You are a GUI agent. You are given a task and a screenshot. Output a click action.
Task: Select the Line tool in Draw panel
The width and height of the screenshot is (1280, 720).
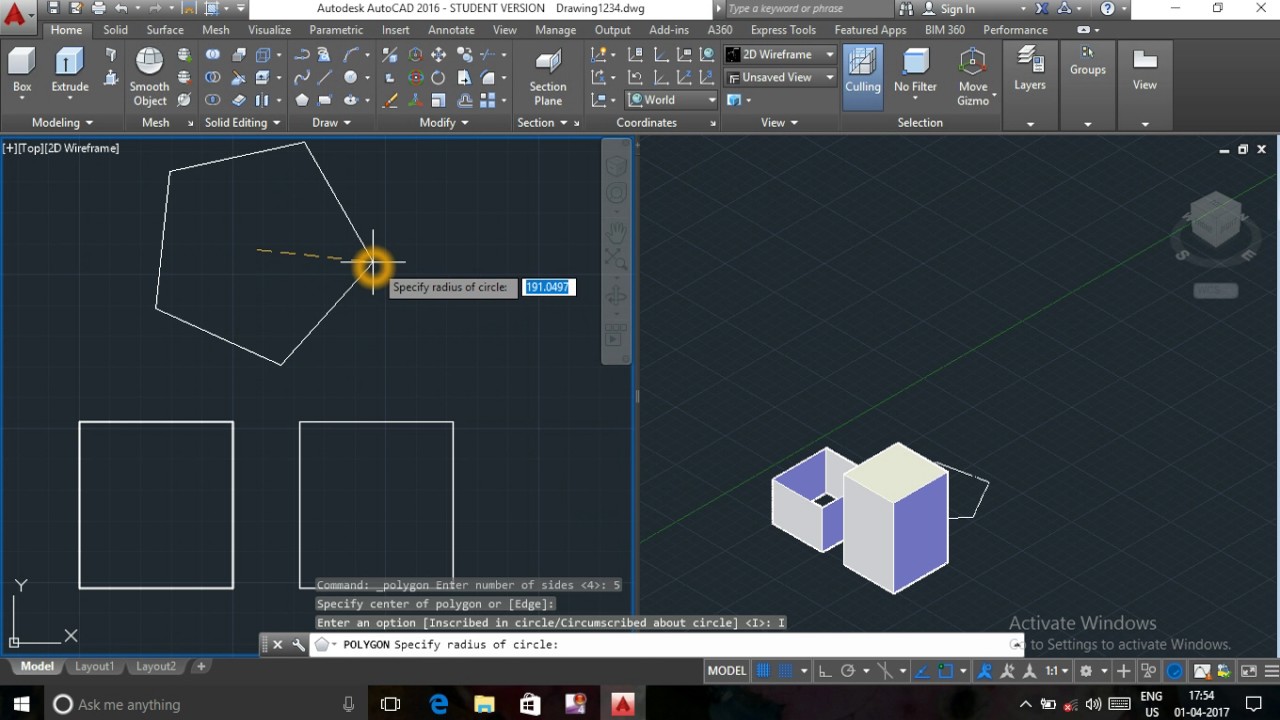click(x=324, y=77)
